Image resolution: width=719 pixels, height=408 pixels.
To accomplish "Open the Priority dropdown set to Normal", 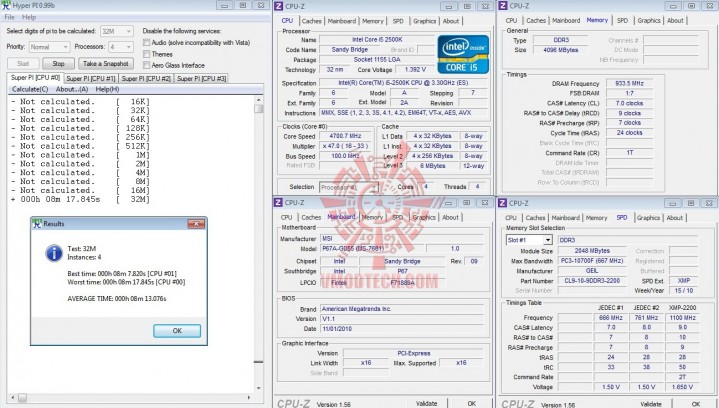I will tap(49, 47).
